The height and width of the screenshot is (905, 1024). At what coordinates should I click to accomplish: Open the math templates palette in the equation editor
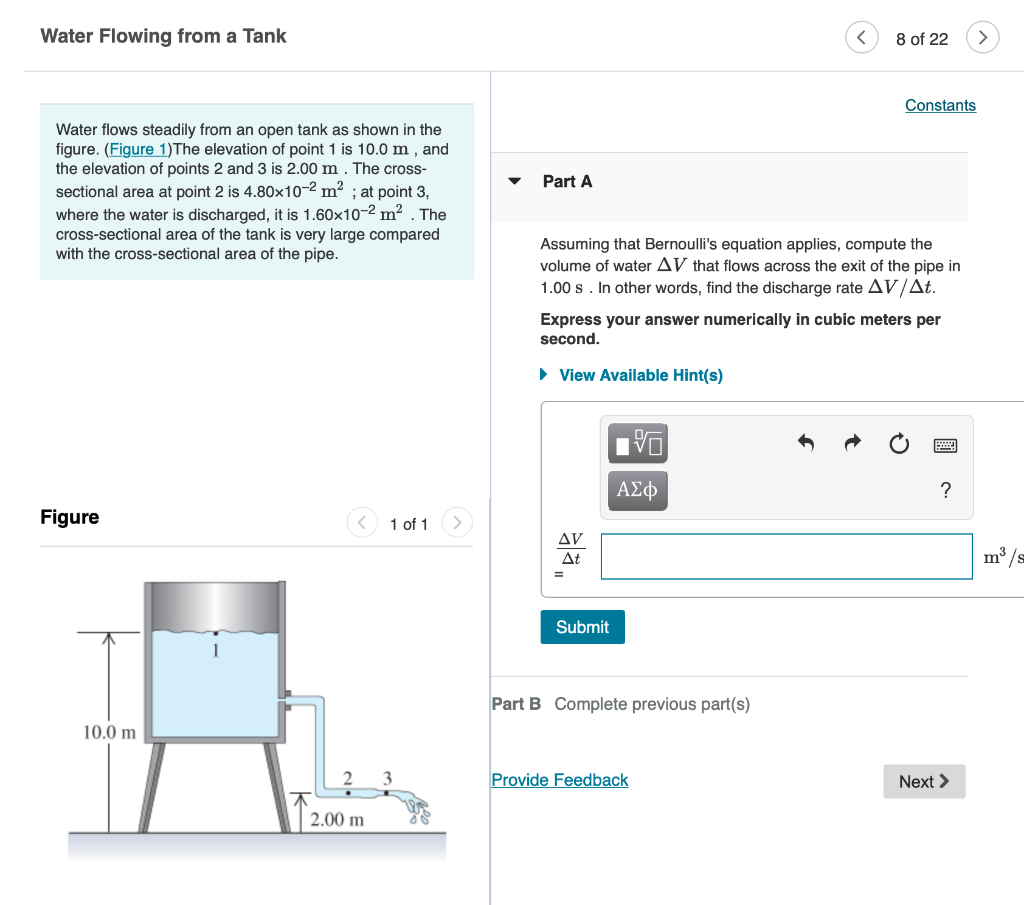click(x=637, y=443)
